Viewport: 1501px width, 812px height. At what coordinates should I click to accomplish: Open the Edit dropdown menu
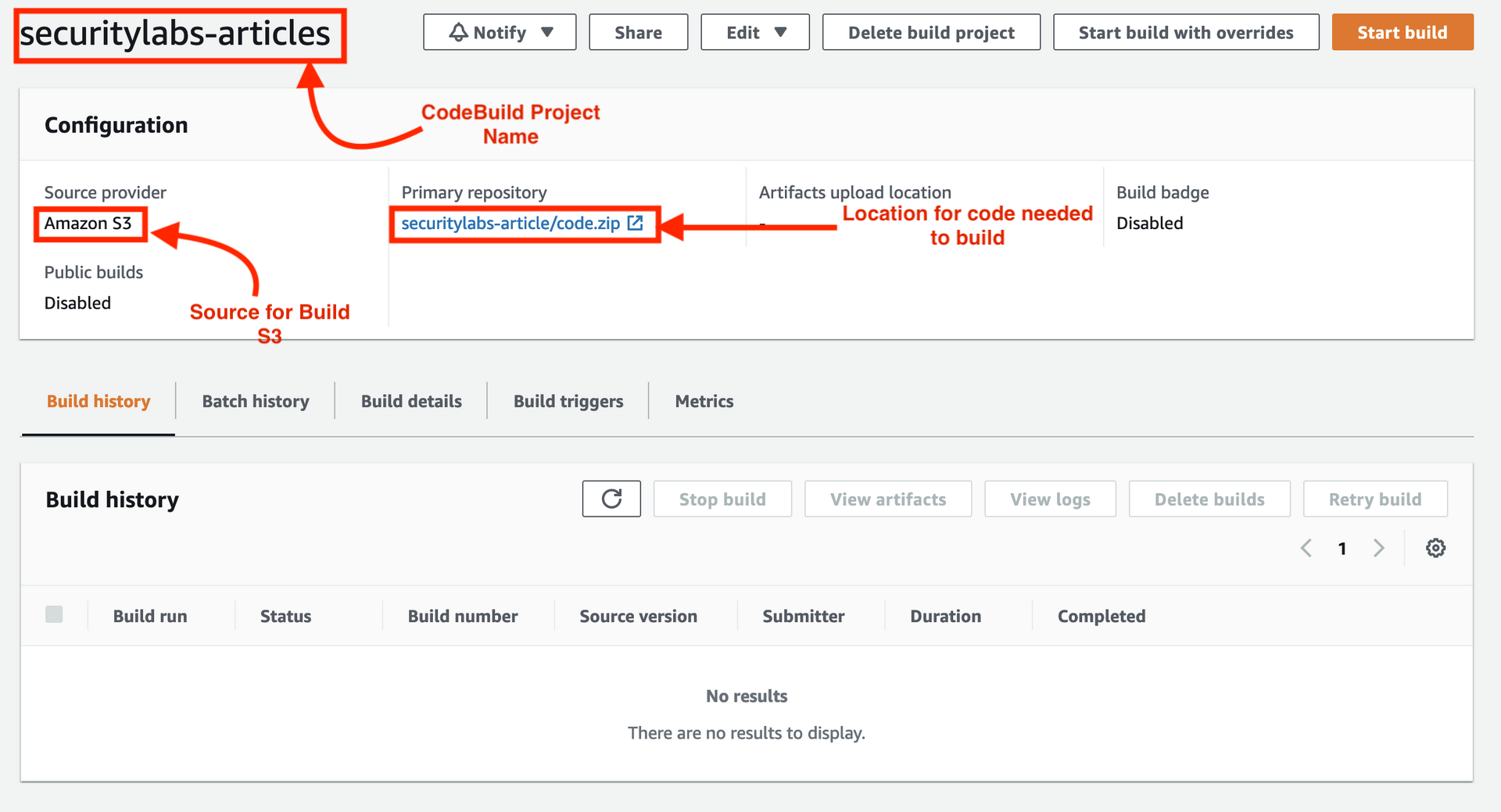click(x=755, y=32)
